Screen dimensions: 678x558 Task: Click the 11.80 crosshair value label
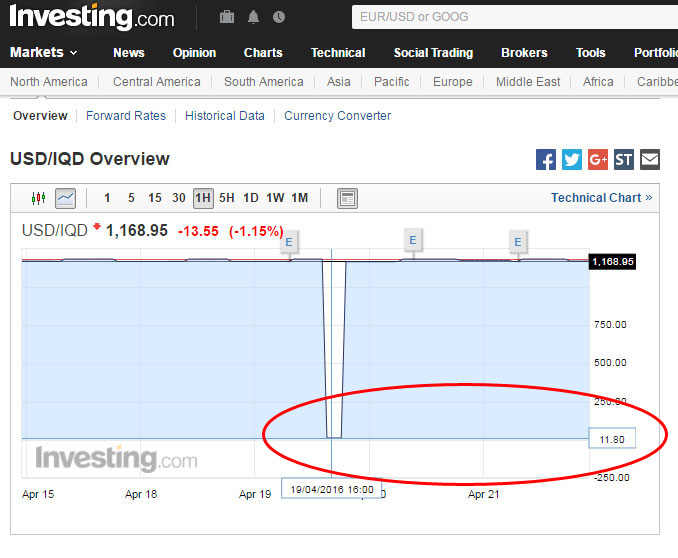pos(612,438)
